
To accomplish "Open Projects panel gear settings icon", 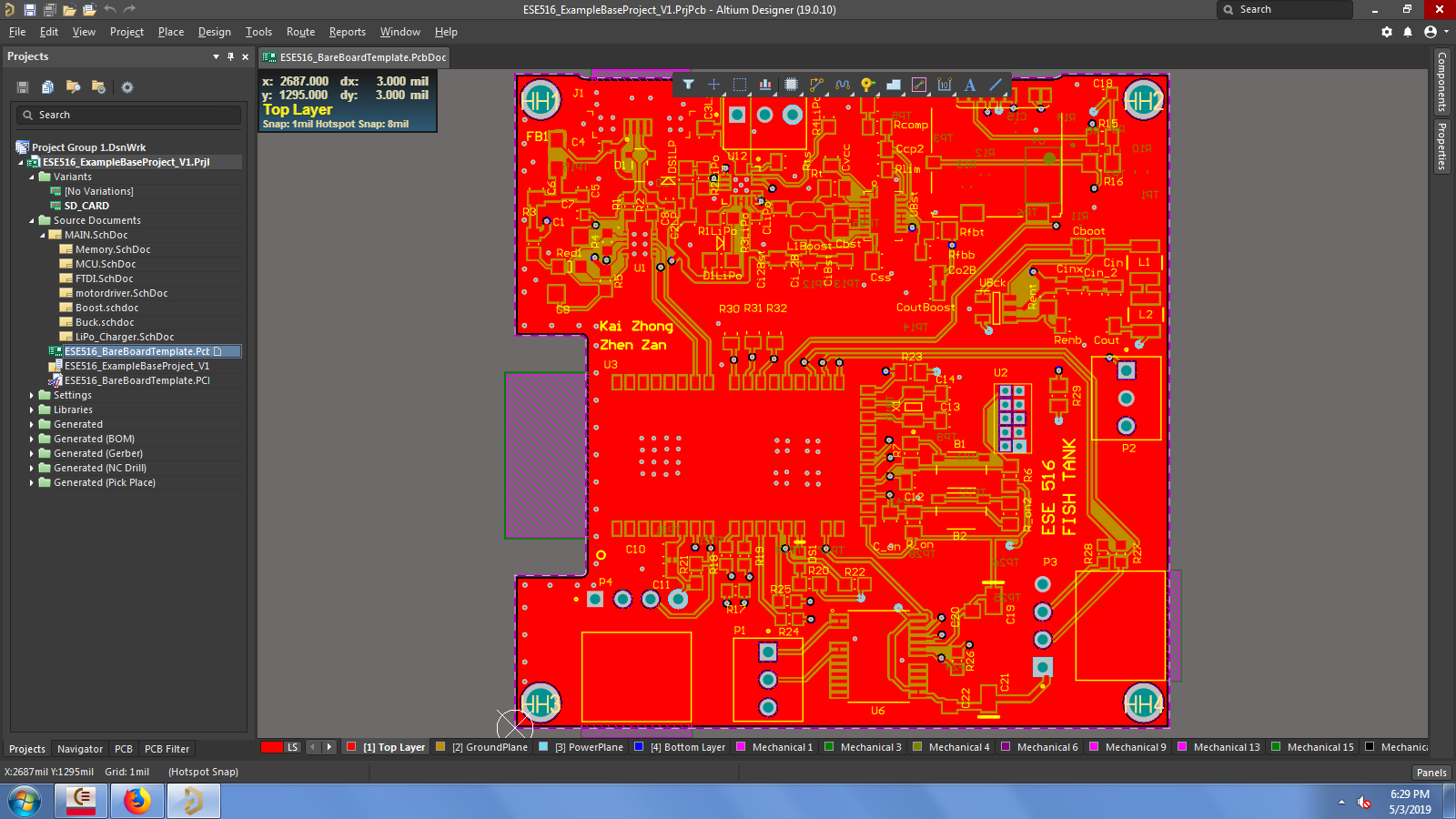I will click(127, 87).
